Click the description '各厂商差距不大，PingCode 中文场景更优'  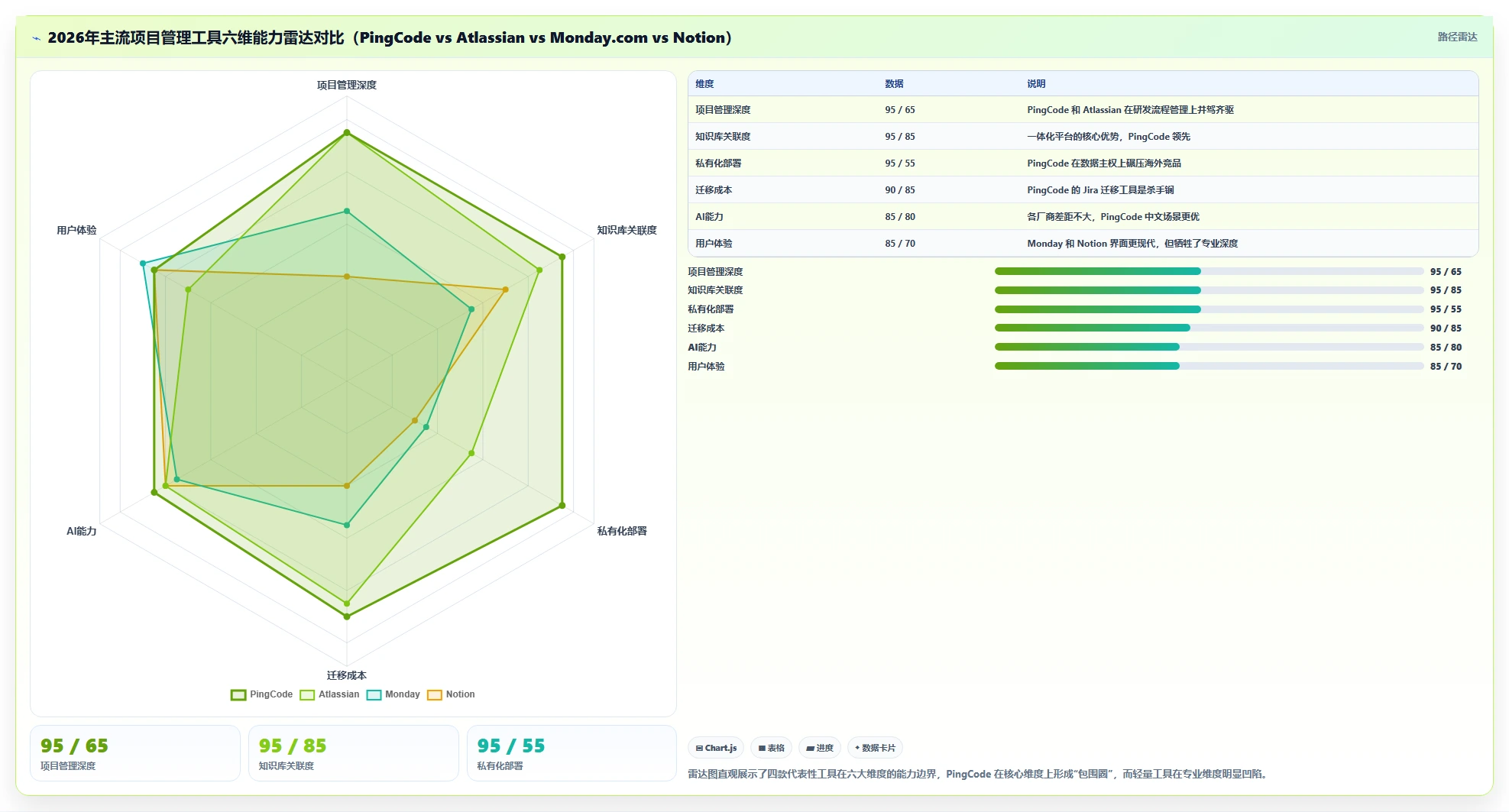1113,217
